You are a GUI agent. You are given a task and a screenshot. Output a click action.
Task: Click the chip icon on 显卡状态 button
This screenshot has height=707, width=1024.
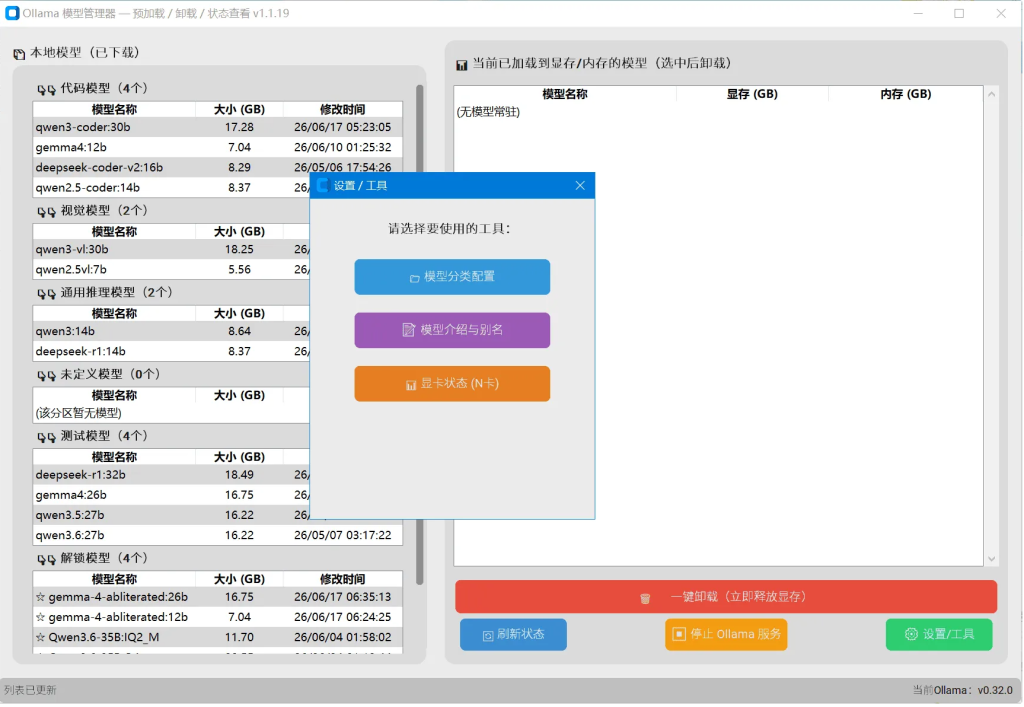[411, 385]
